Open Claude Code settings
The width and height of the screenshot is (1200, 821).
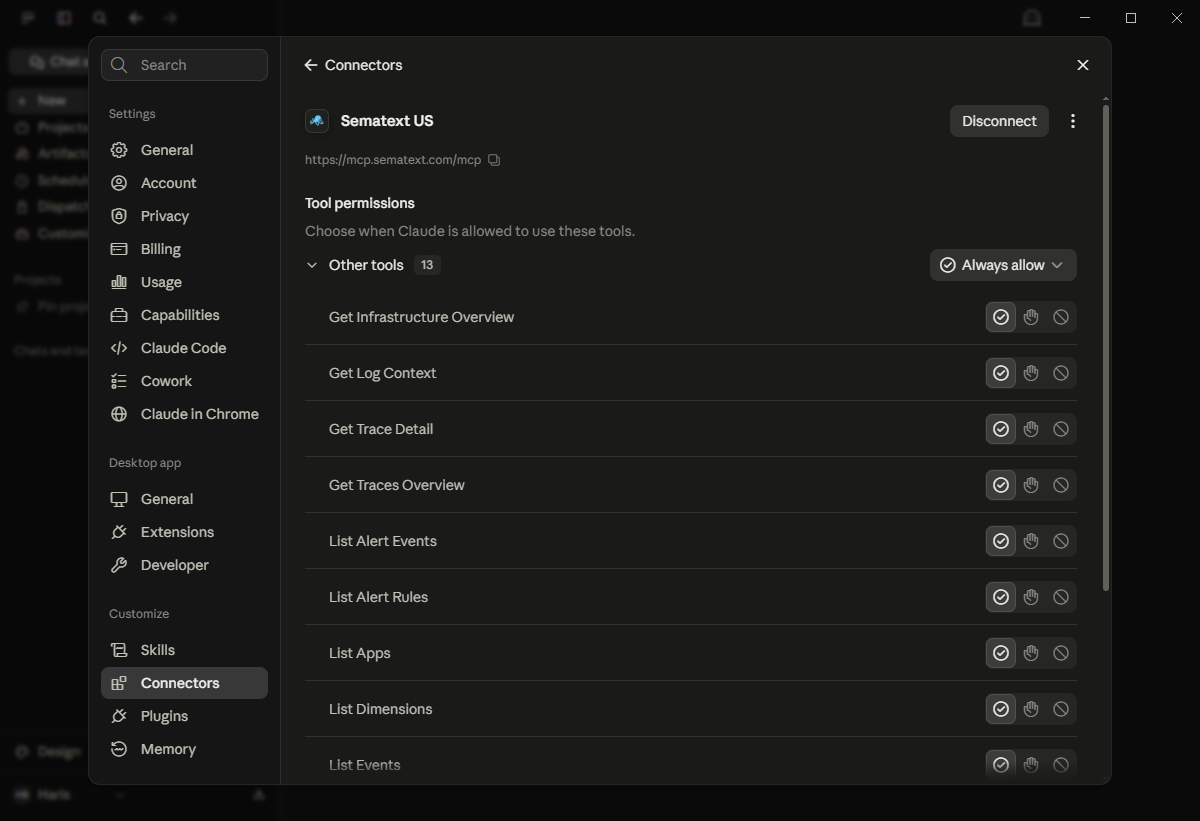pyautogui.click(x=184, y=348)
